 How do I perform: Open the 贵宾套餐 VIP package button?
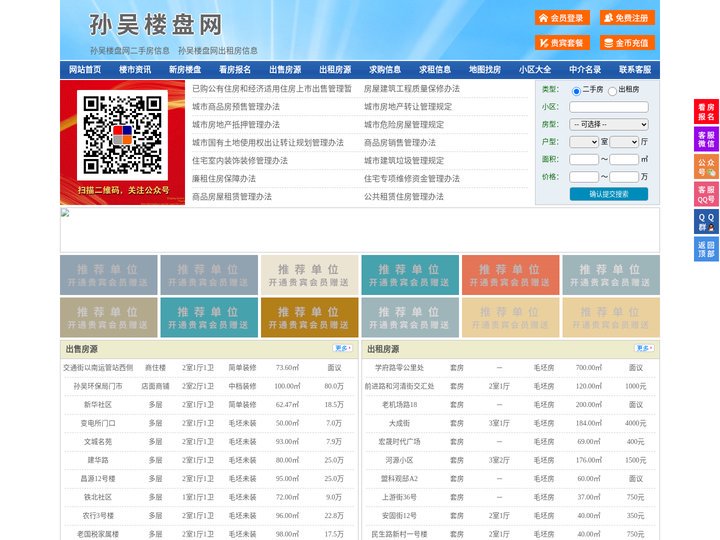click(x=562, y=43)
